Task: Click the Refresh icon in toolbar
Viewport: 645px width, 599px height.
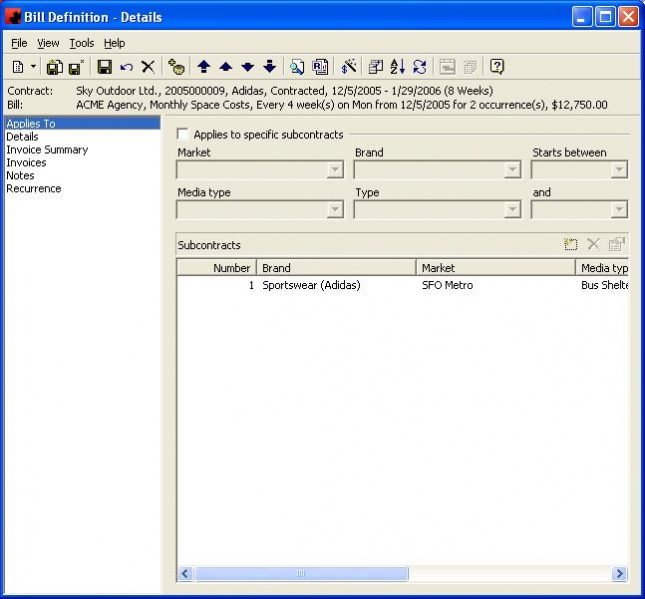Action: [419, 67]
